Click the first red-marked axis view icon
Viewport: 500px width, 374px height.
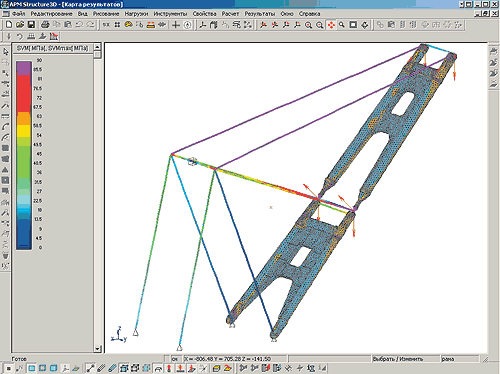coord(263,25)
